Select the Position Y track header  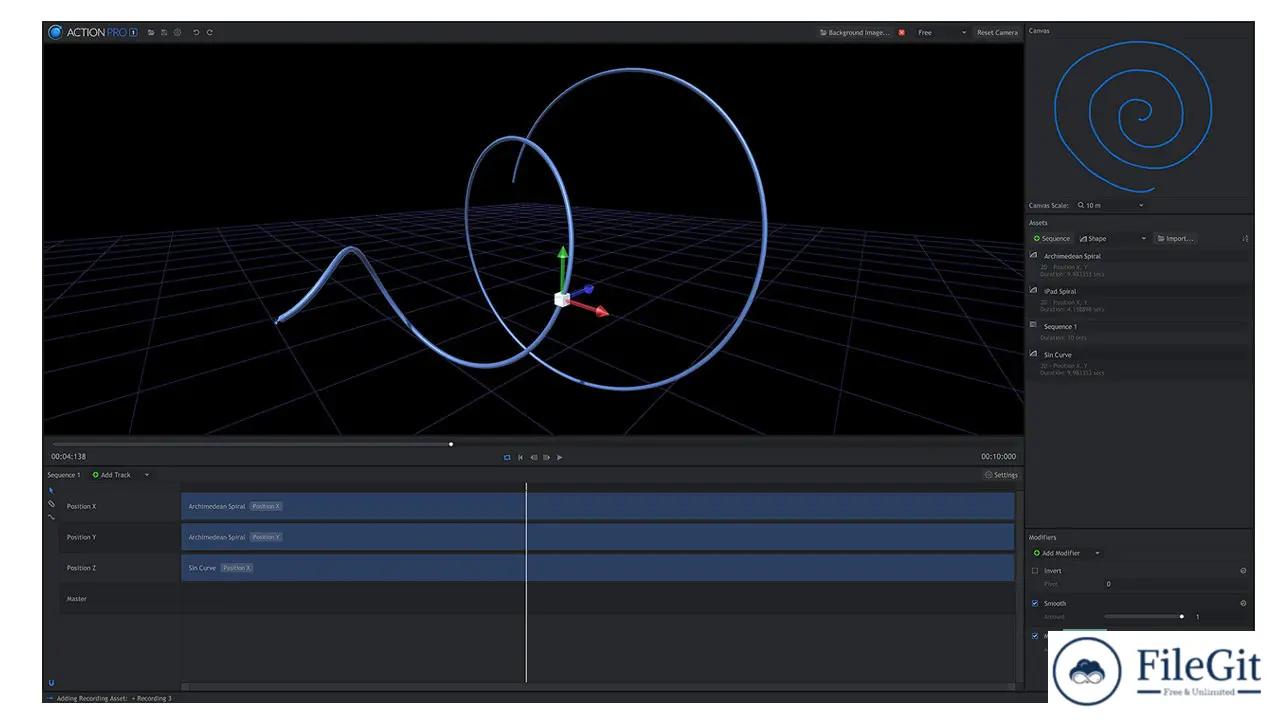119,537
